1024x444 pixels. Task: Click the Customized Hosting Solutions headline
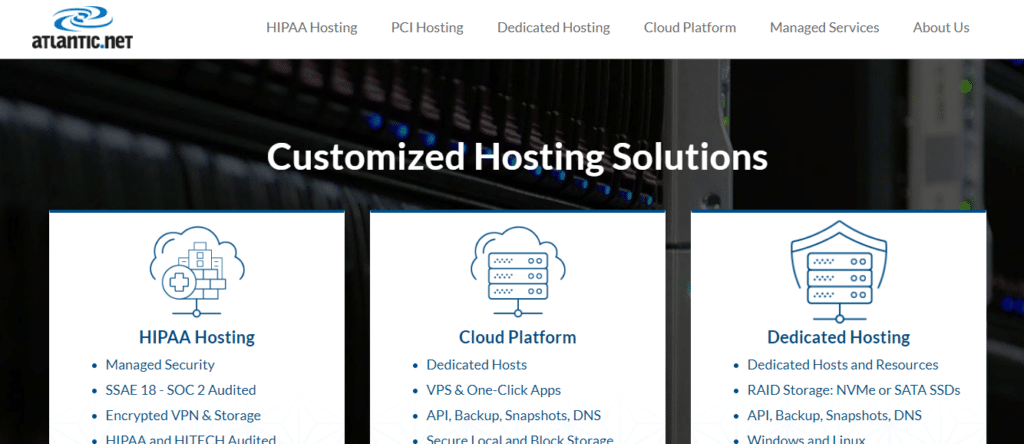click(517, 157)
